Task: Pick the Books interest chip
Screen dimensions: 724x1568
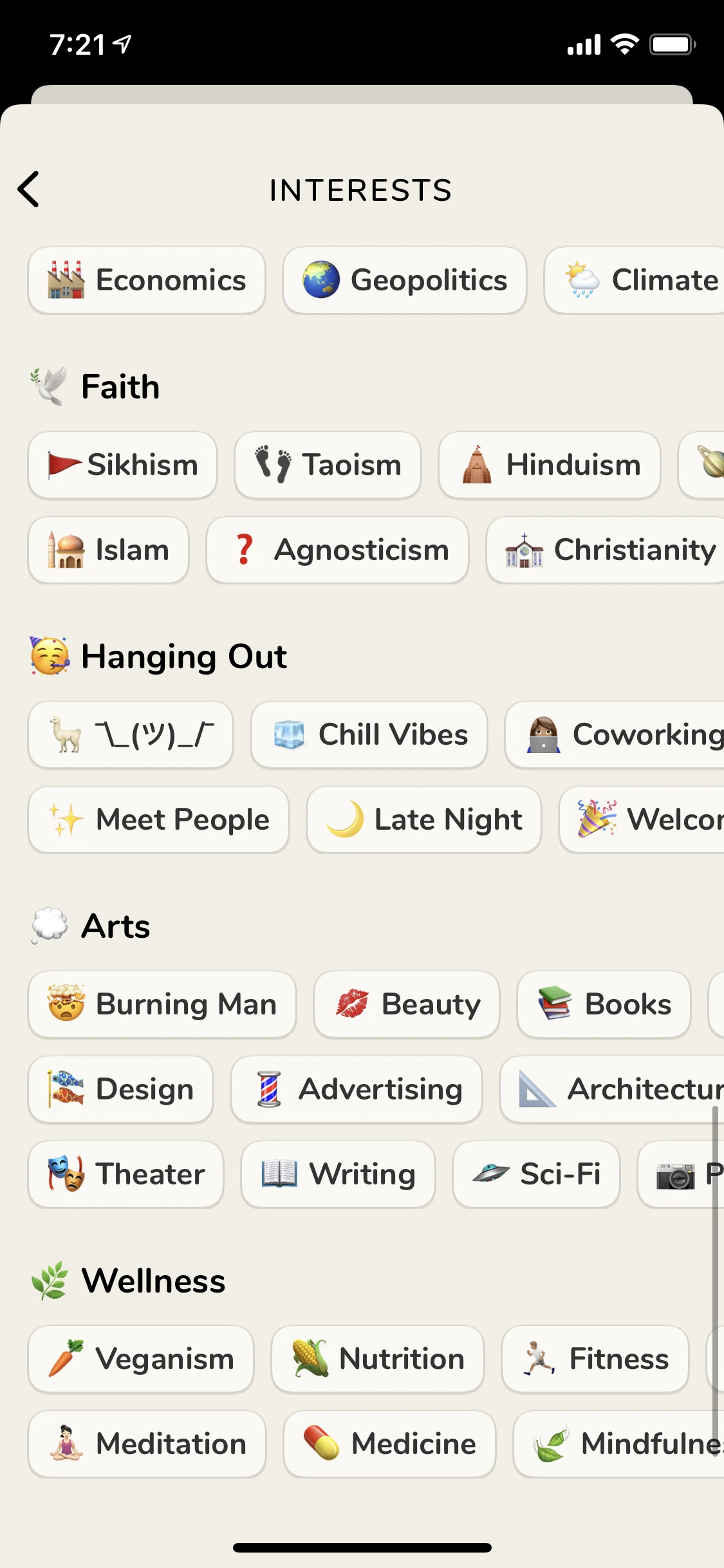Action: tap(604, 1005)
